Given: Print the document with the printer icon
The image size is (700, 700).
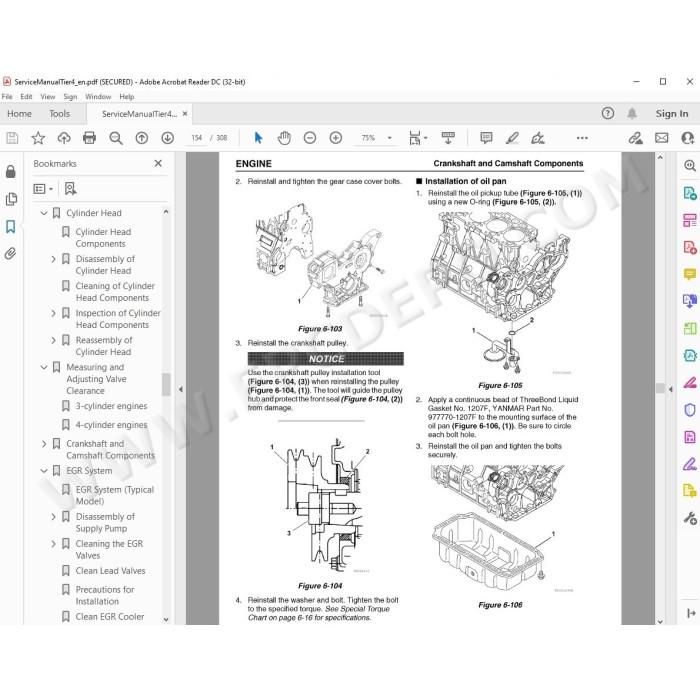Looking at the screenshot, I should click(89, 138).
